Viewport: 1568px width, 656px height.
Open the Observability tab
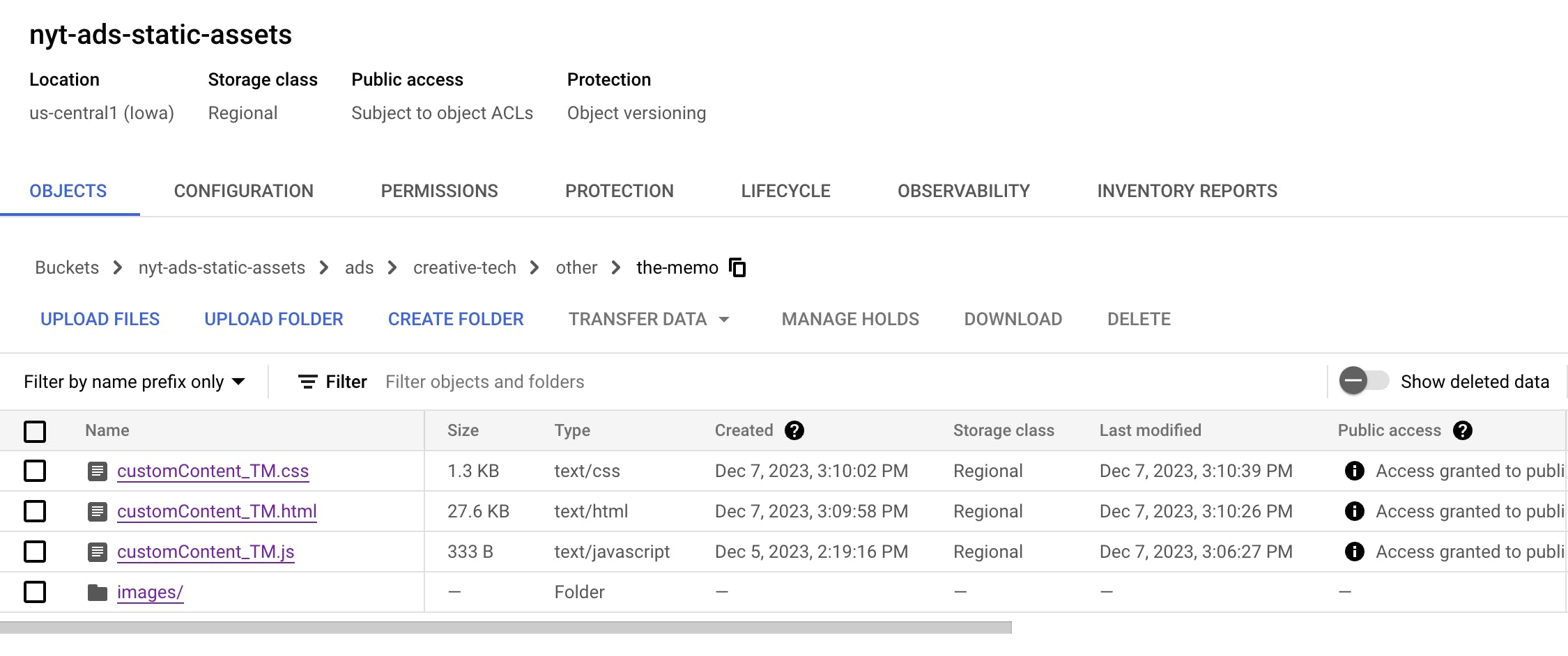click(964, 191)
